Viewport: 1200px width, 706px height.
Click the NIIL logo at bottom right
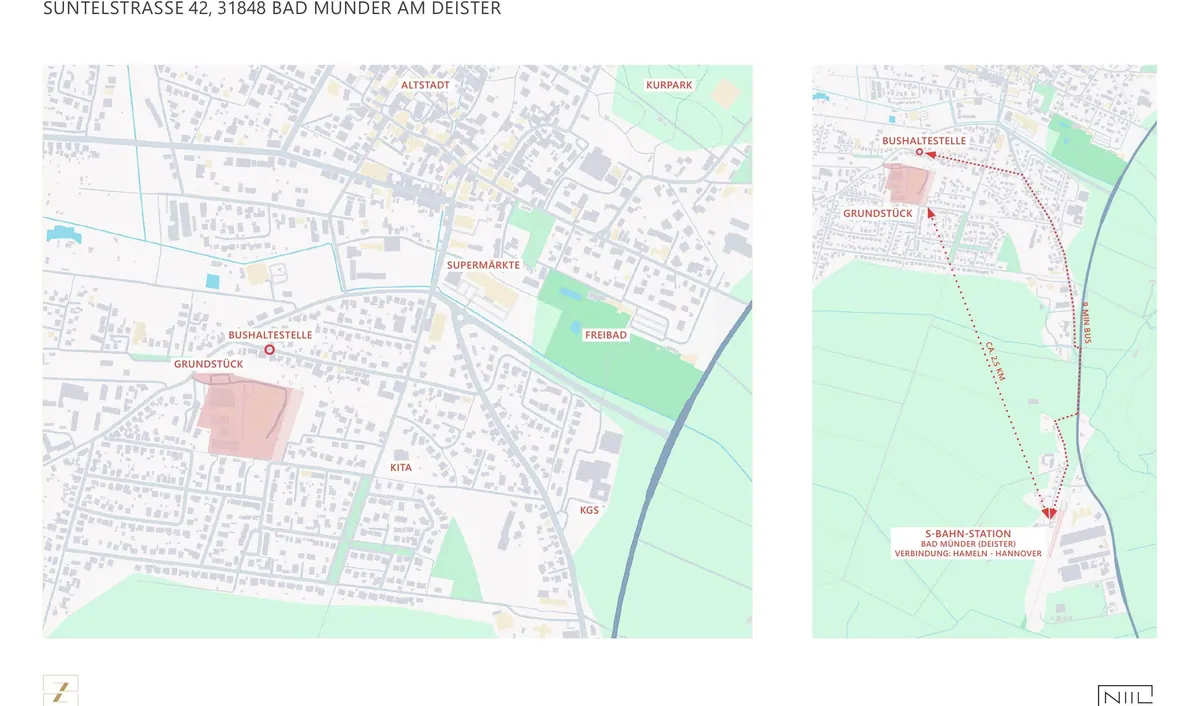(1125, 695)
